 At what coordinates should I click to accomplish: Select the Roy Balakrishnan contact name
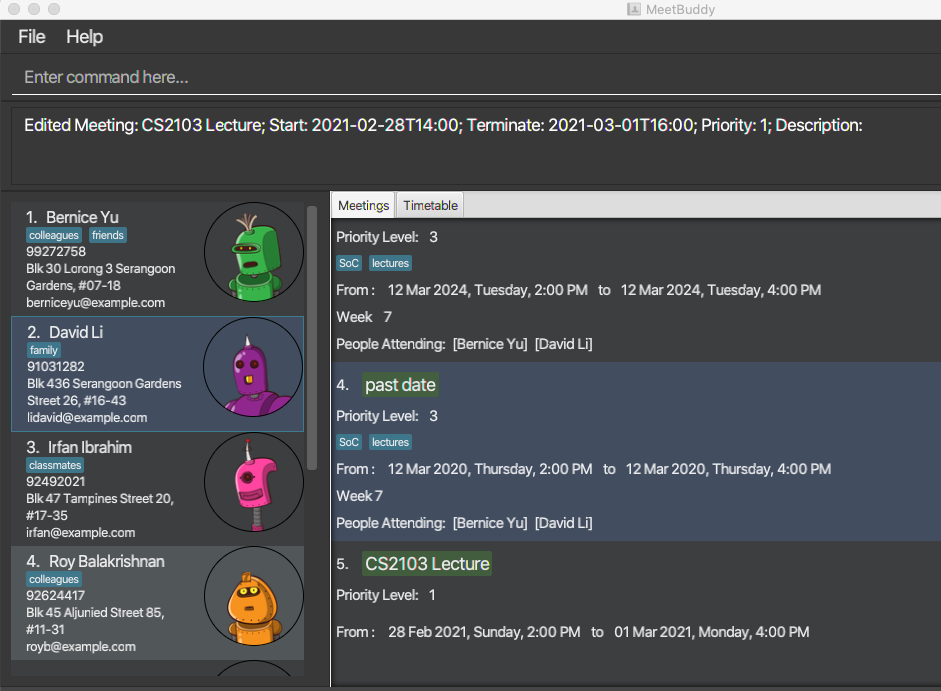tap(107, 561)
